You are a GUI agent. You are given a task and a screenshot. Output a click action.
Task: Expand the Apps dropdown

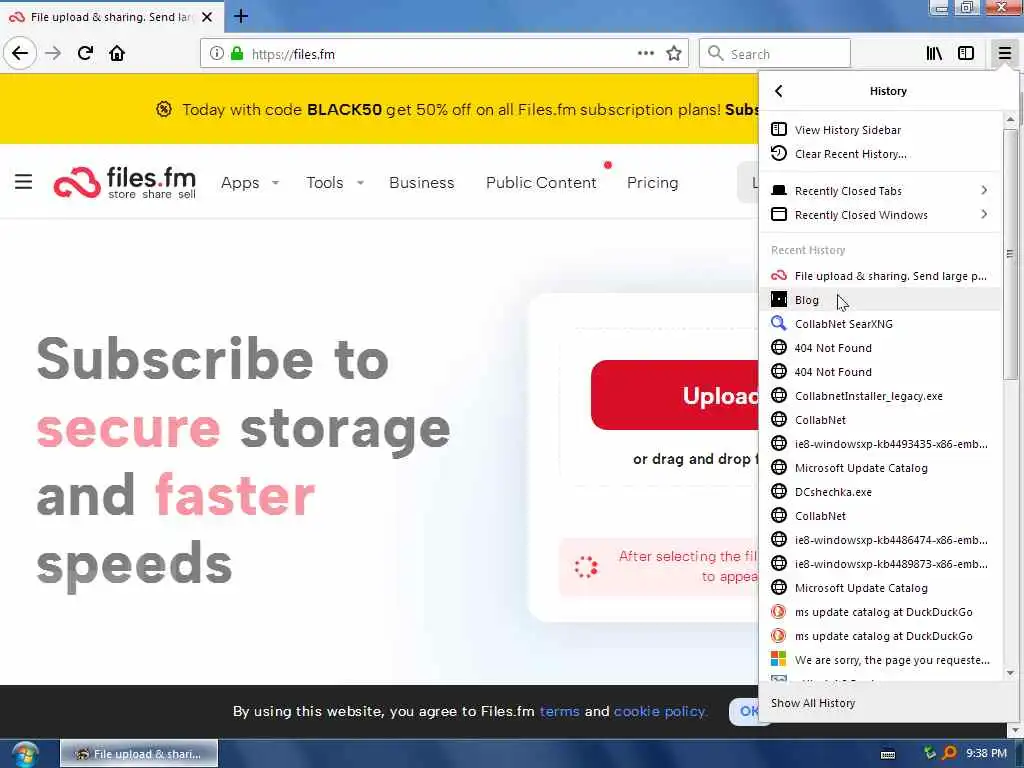click(x=250, y=183)
